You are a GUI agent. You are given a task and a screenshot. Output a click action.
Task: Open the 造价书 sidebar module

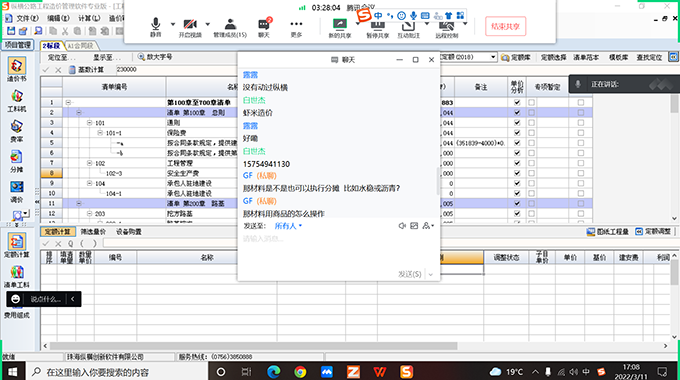point(16,69)
